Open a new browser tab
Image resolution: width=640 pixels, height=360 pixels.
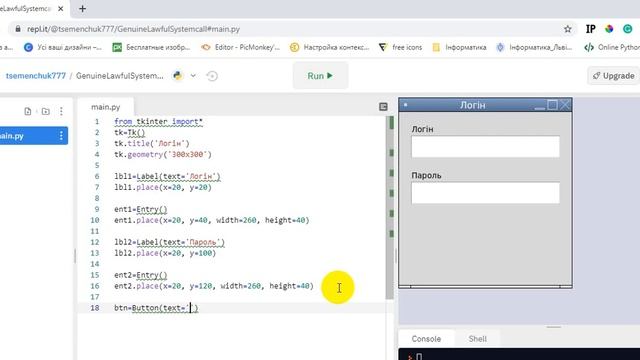click(x=82, y=9)
